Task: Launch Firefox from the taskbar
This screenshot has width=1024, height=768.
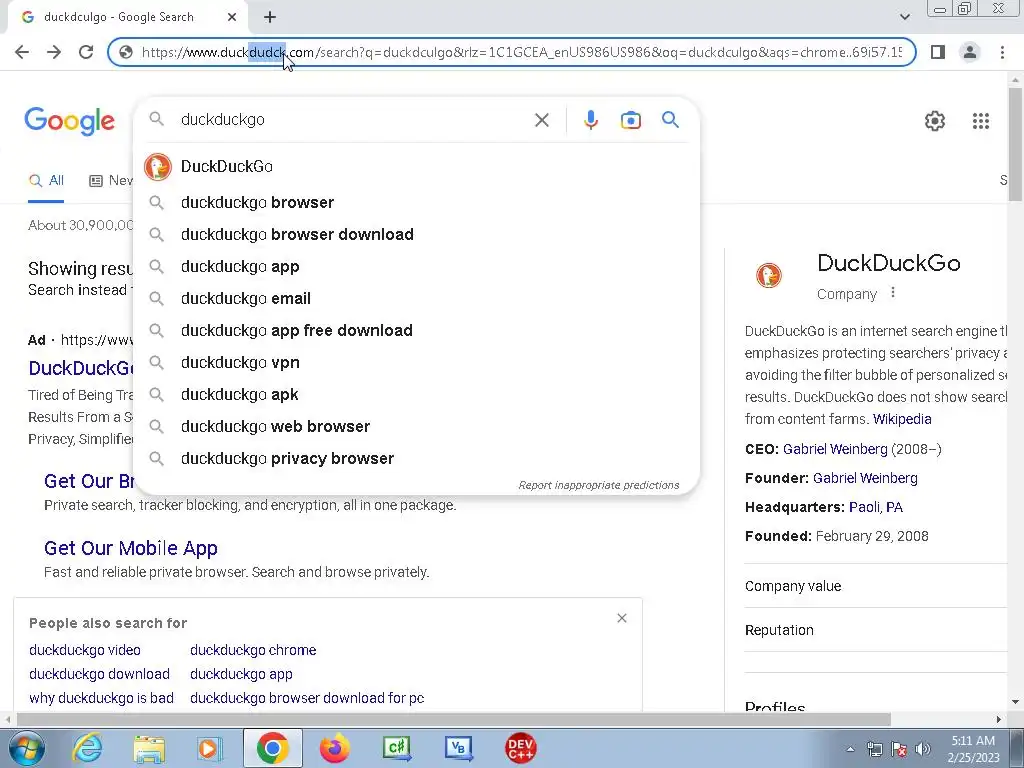Action: [x=334, y=748]
